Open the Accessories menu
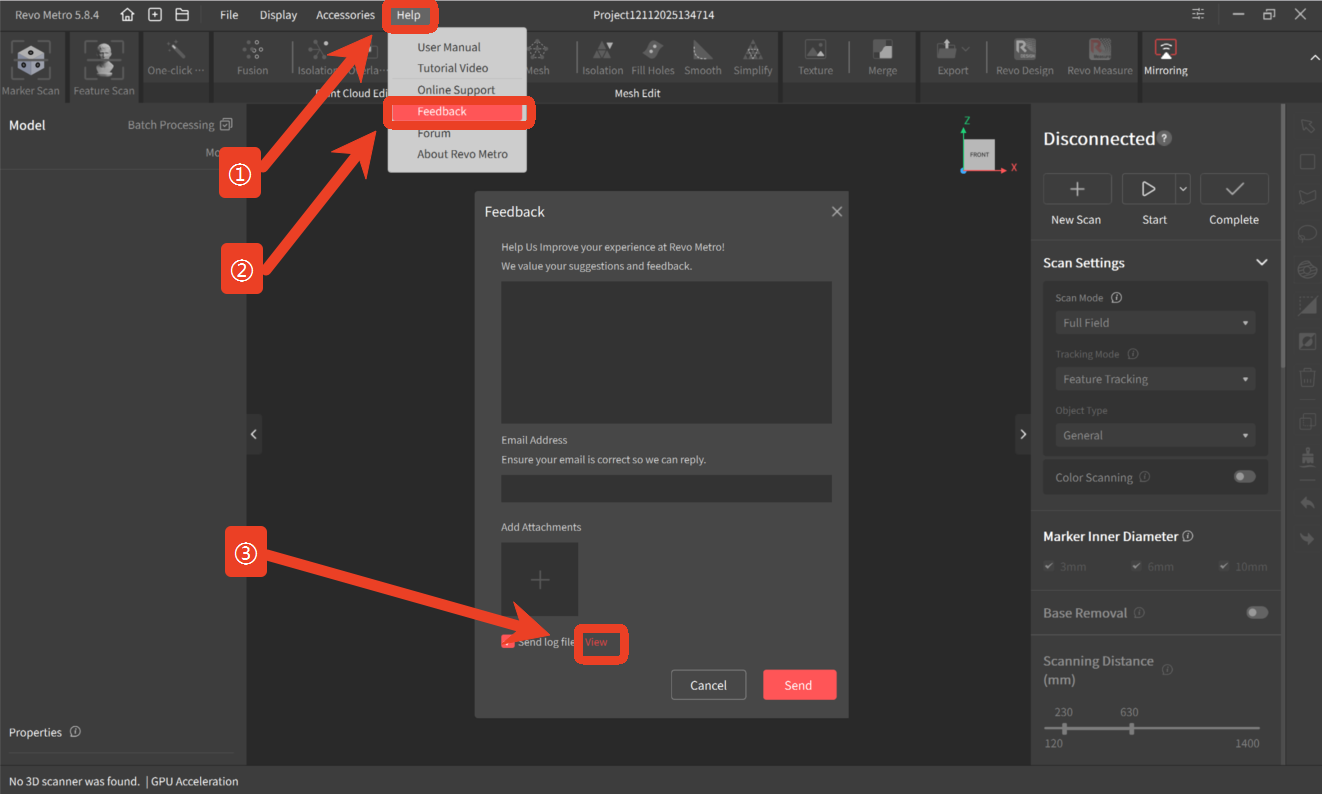Image resolution: width=1322 pixels, height=794 pixels. click(x=345, y=15)
